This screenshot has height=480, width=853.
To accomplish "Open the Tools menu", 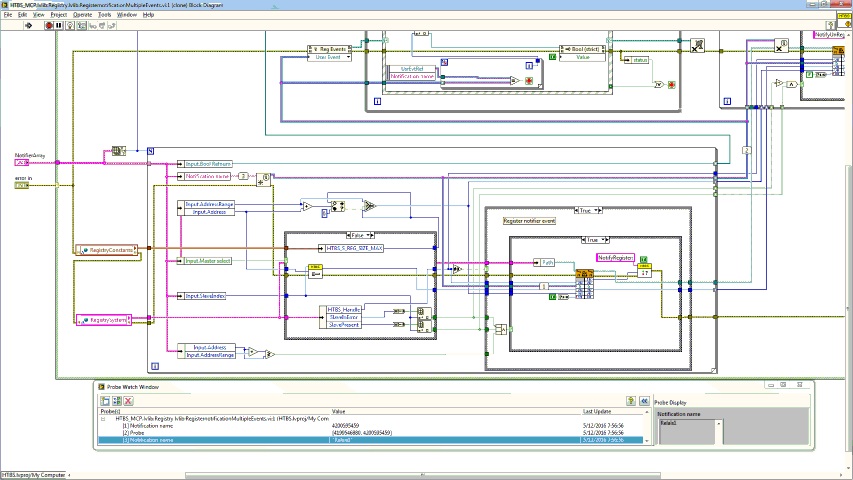I will click(x=104, y=15).
